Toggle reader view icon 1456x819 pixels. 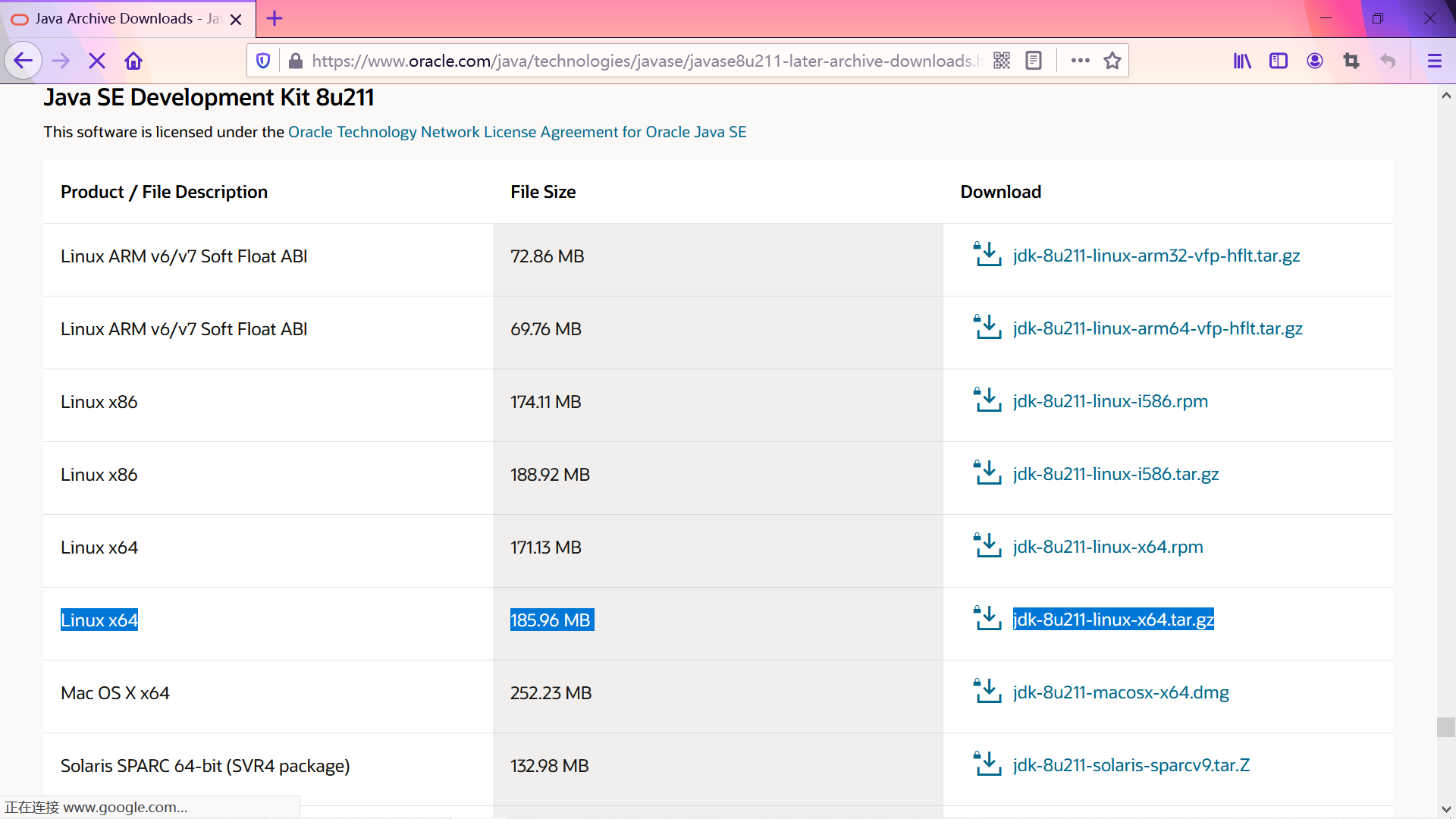(x=1034, y=61)
